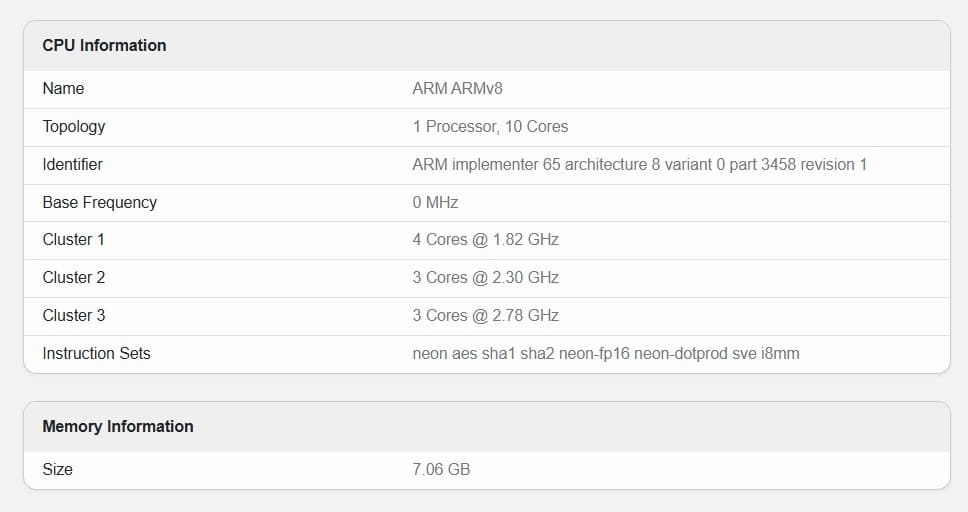Click the Cluster 2 row label
This screenshot has height=512, width=968.
point(73,277)
